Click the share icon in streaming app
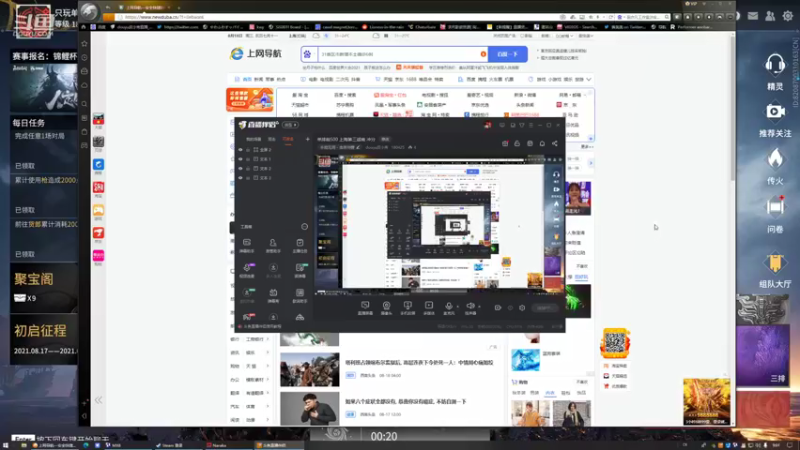 point(555,144)
